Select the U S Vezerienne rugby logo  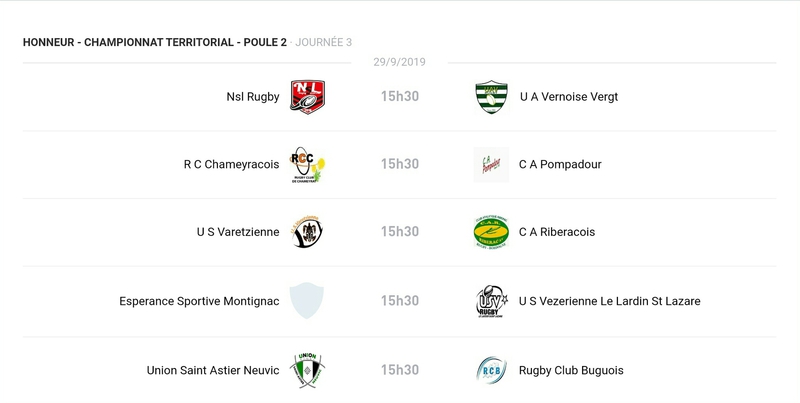[x=491, y=301]
